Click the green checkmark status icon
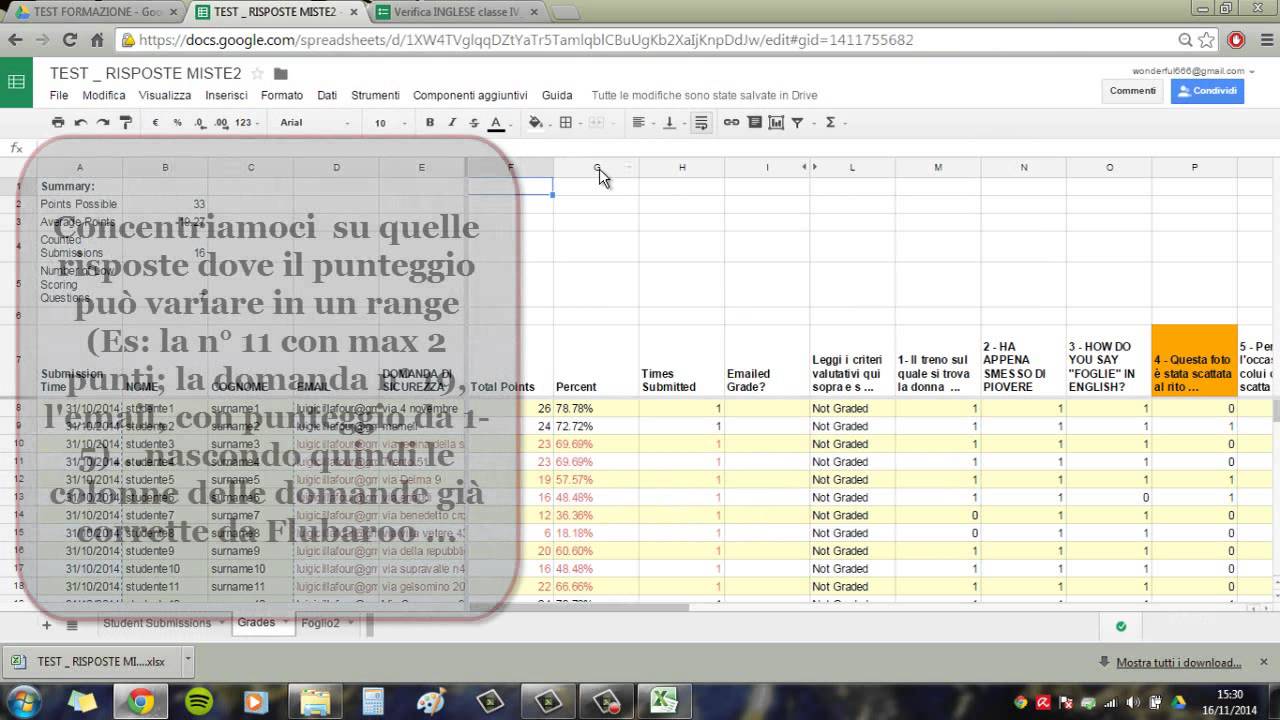1280x720 pixels. tap(1121, 626)
